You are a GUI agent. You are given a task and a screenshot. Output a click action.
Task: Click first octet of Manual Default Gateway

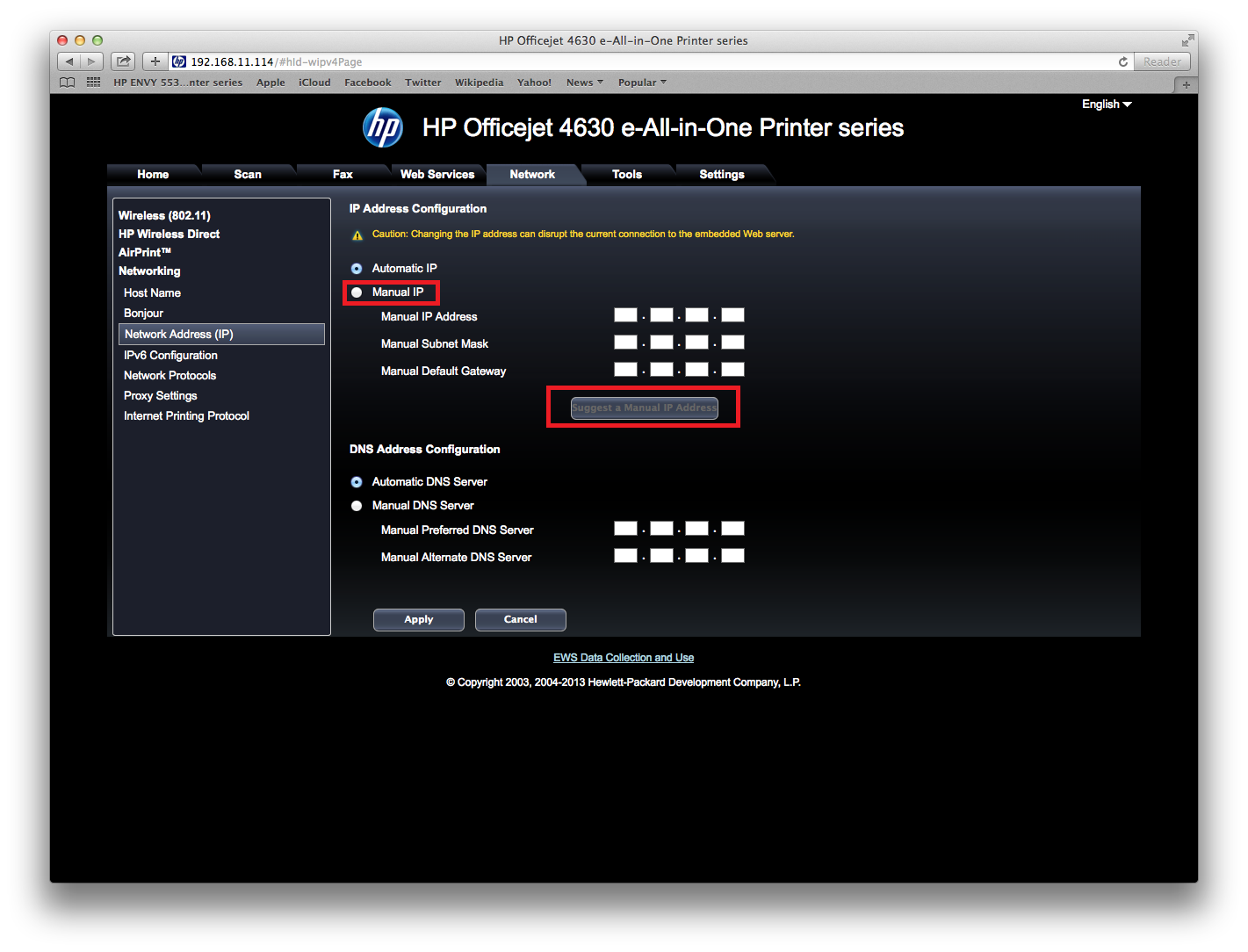coord(625,370)
